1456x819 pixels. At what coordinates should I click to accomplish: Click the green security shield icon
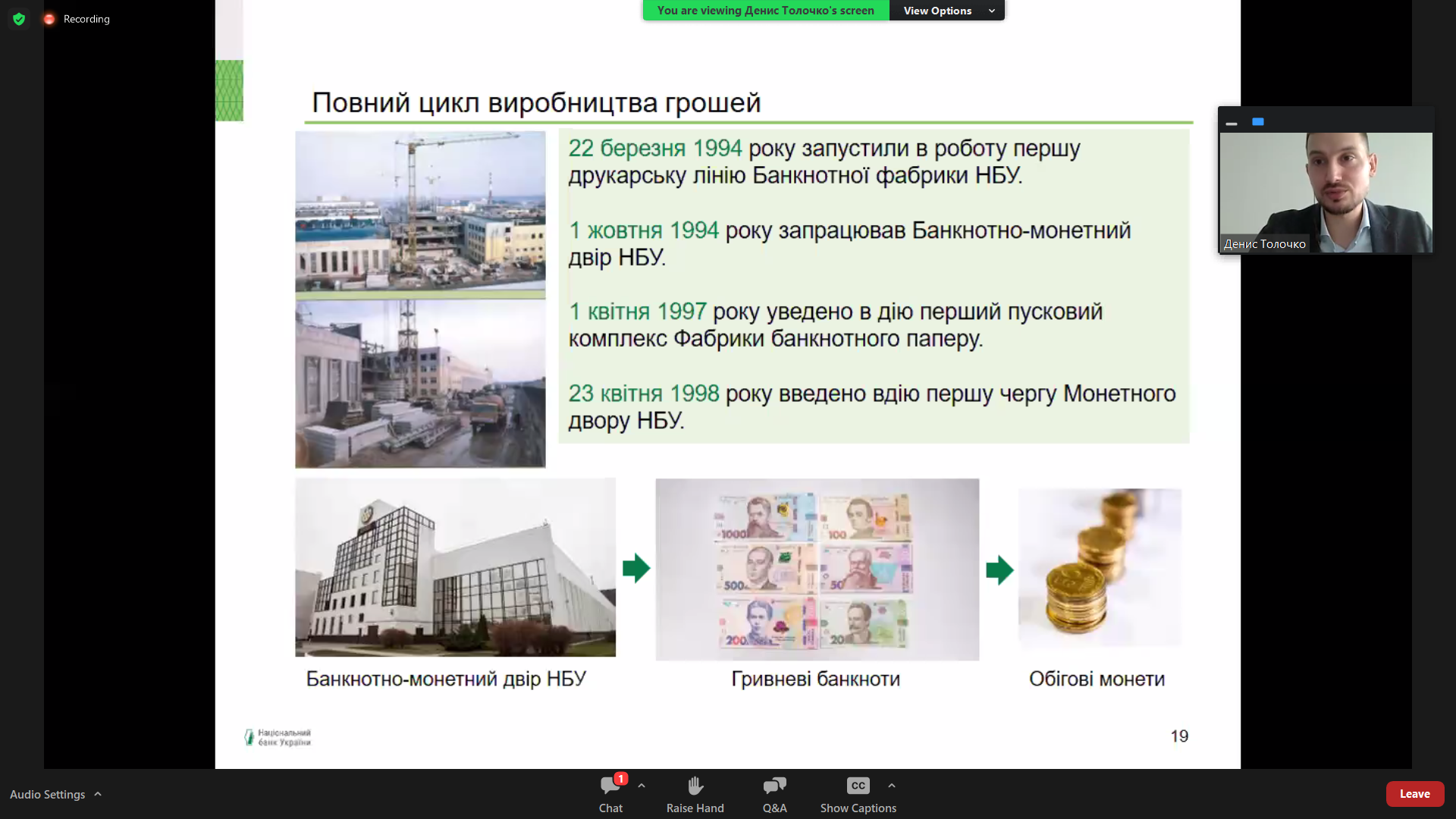click(x=19, y=19)
